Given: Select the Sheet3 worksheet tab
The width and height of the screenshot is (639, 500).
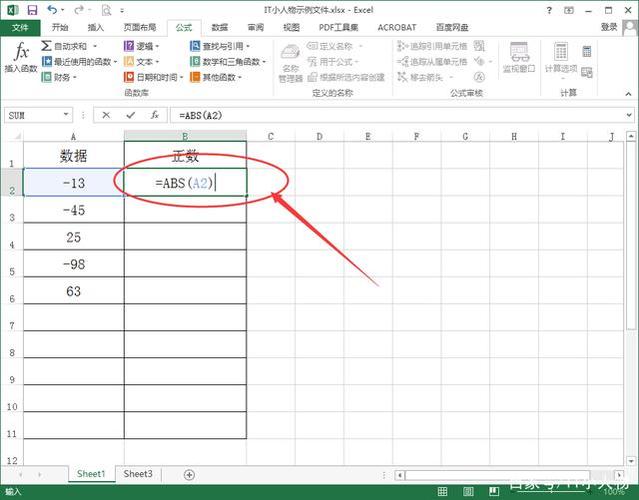Looking at the screenshot, I should point(138,474).
